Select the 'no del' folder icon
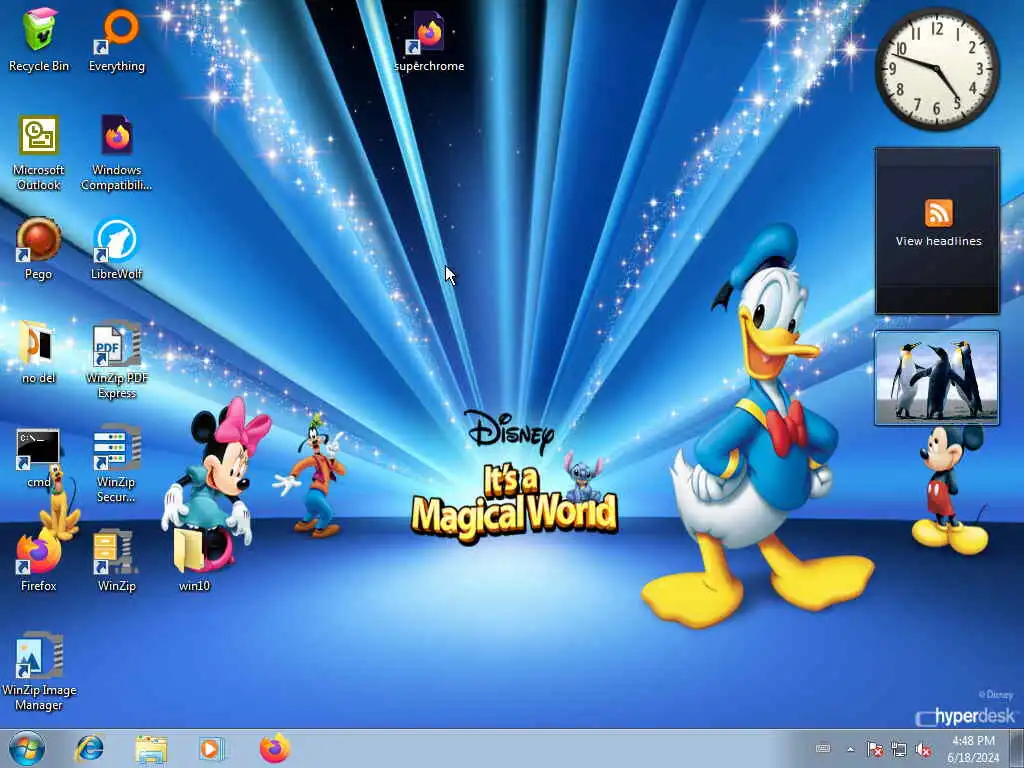The image size is (1024, 768). click(x=39, y=351)
